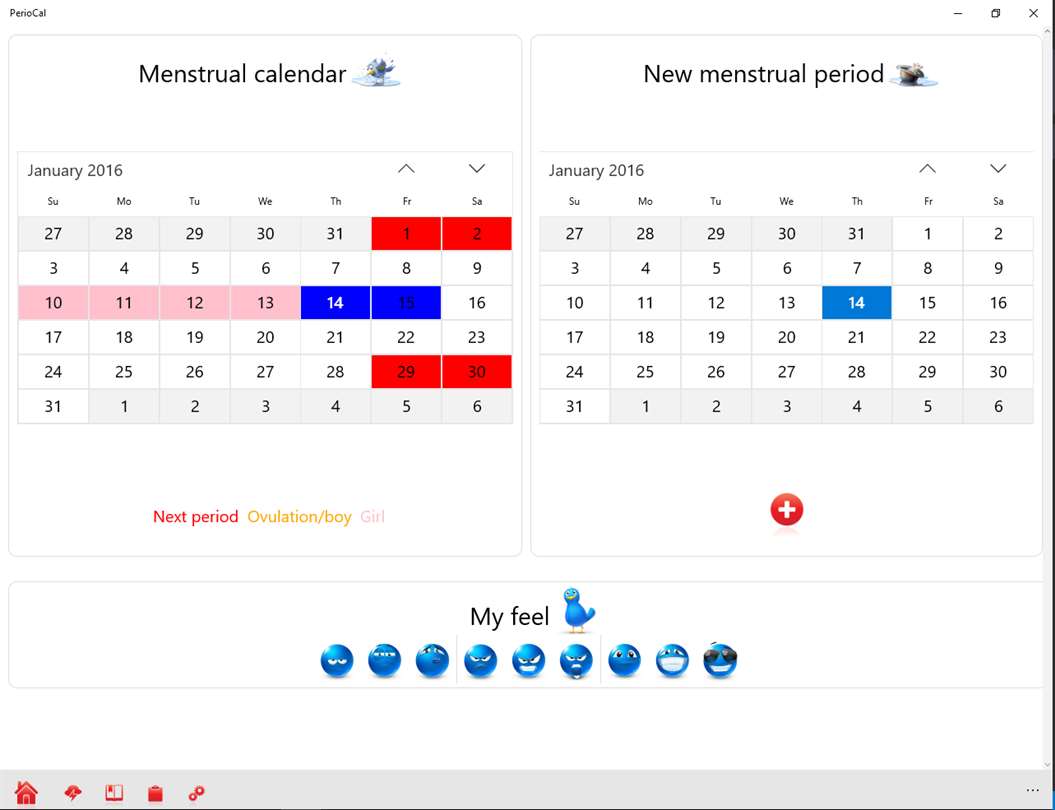The width and height of the screenshot is (1055, 810).
Task: Click the Ovulation/boy legend label
Action: tap(299, 517)
